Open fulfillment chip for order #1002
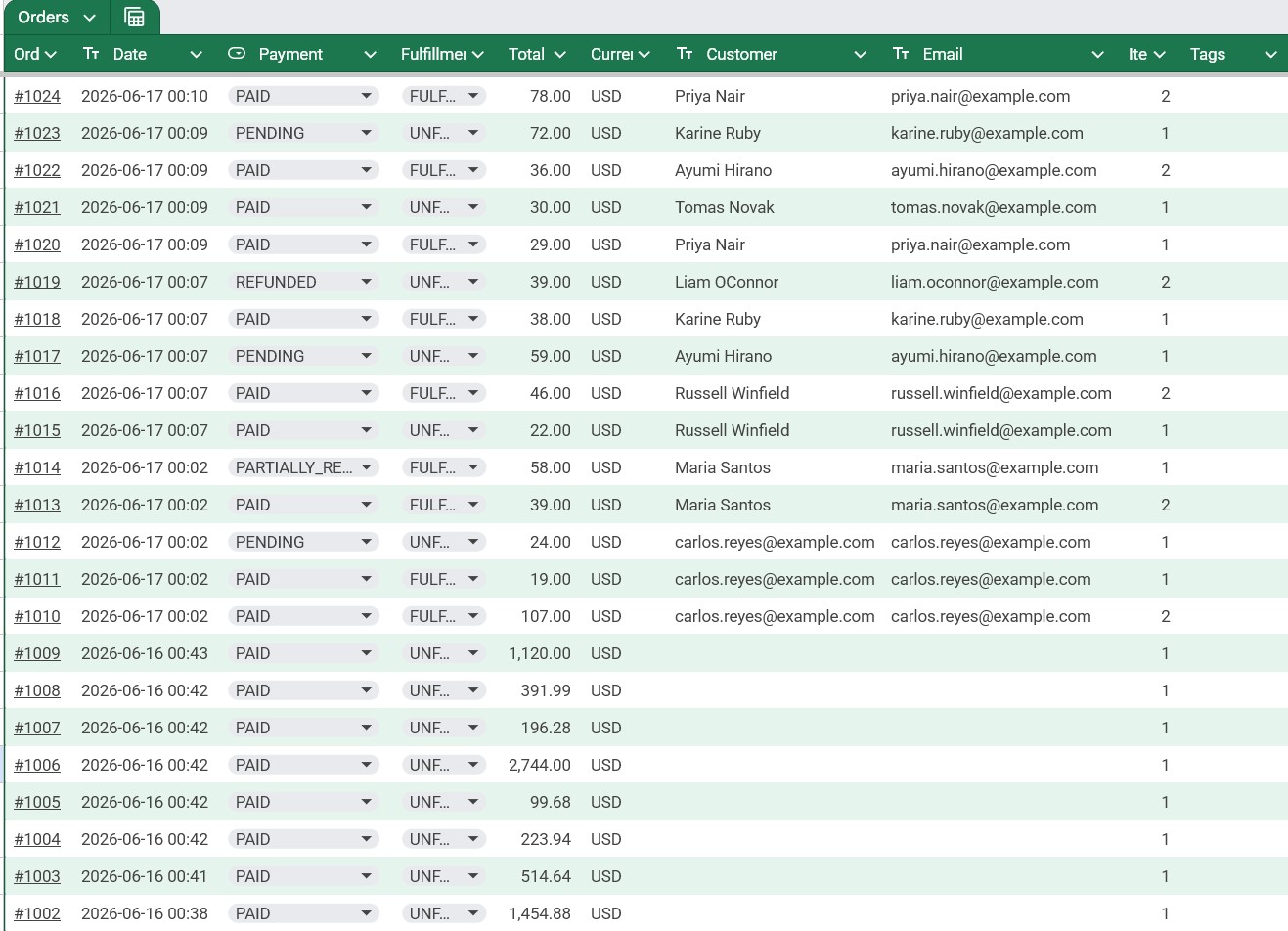Image resolution: width=1288 pixels, height=931 pixels. pos(444,913)
